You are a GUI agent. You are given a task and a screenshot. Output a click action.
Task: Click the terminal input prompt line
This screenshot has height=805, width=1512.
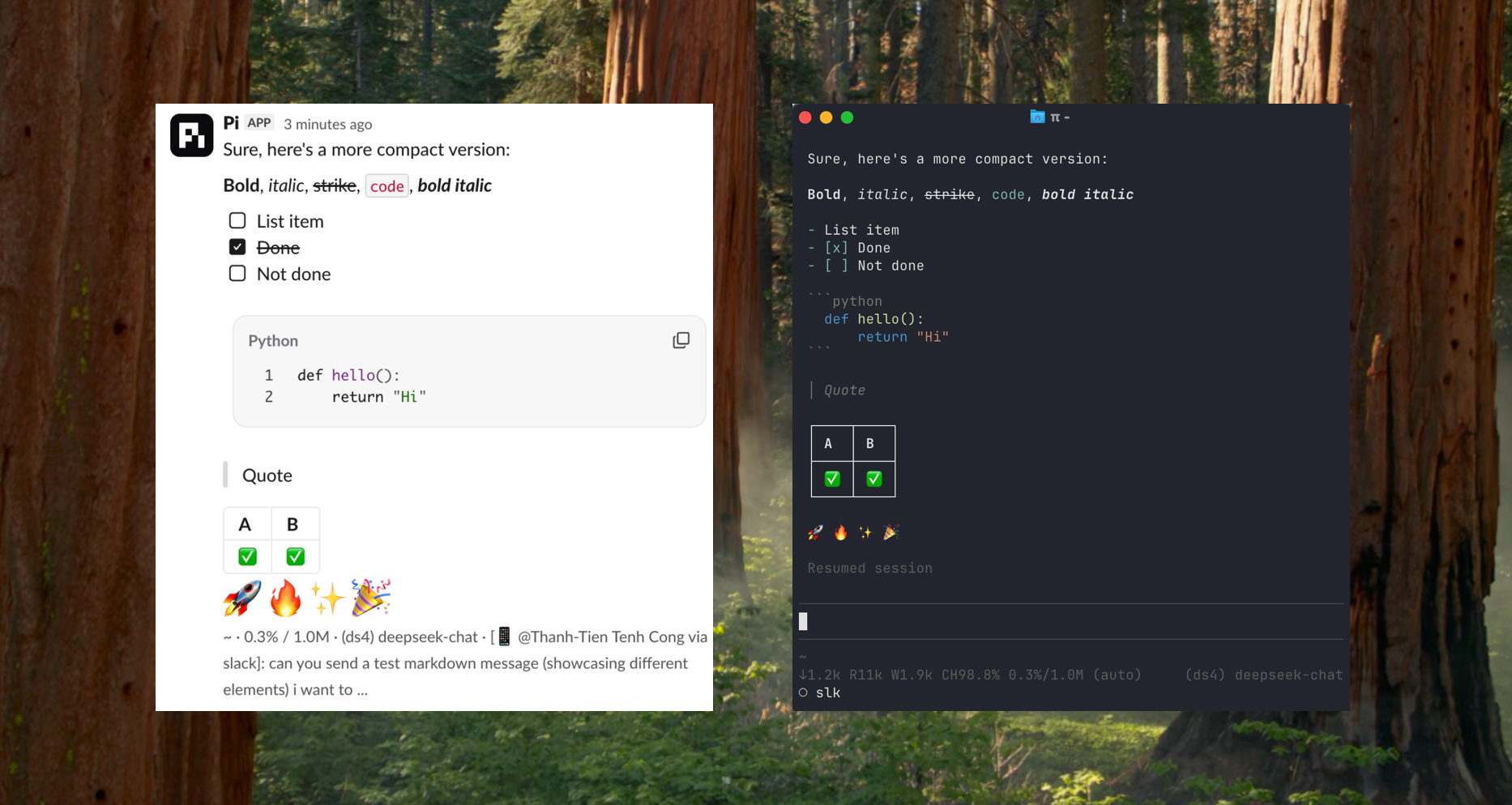[x=1071, y=621]
